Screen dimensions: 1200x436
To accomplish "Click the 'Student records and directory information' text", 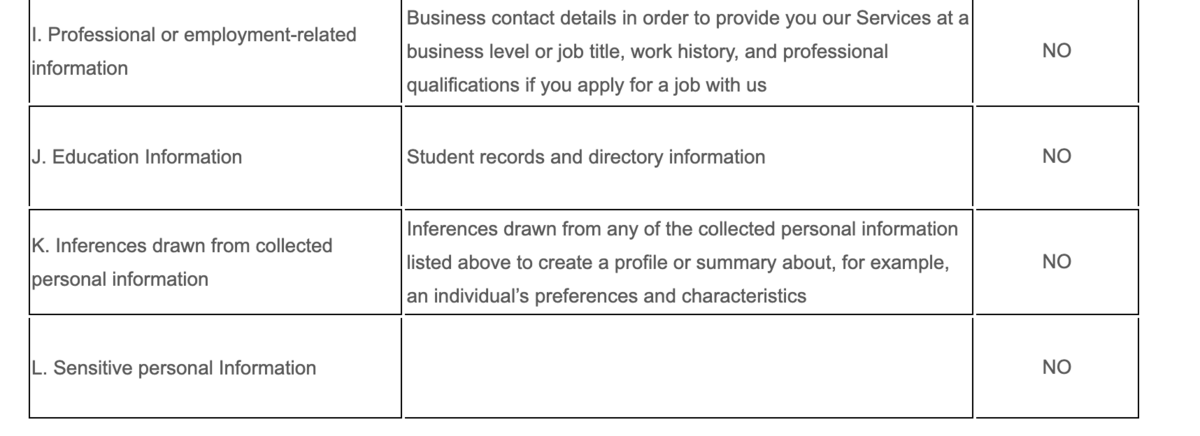I will (586, 157).
